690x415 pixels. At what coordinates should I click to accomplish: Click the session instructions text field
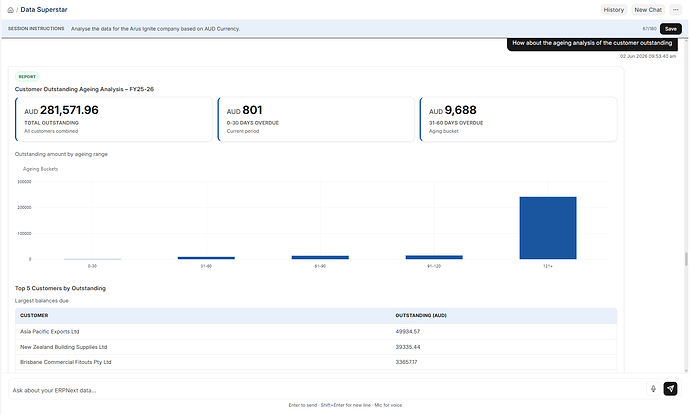coord(352,29)
